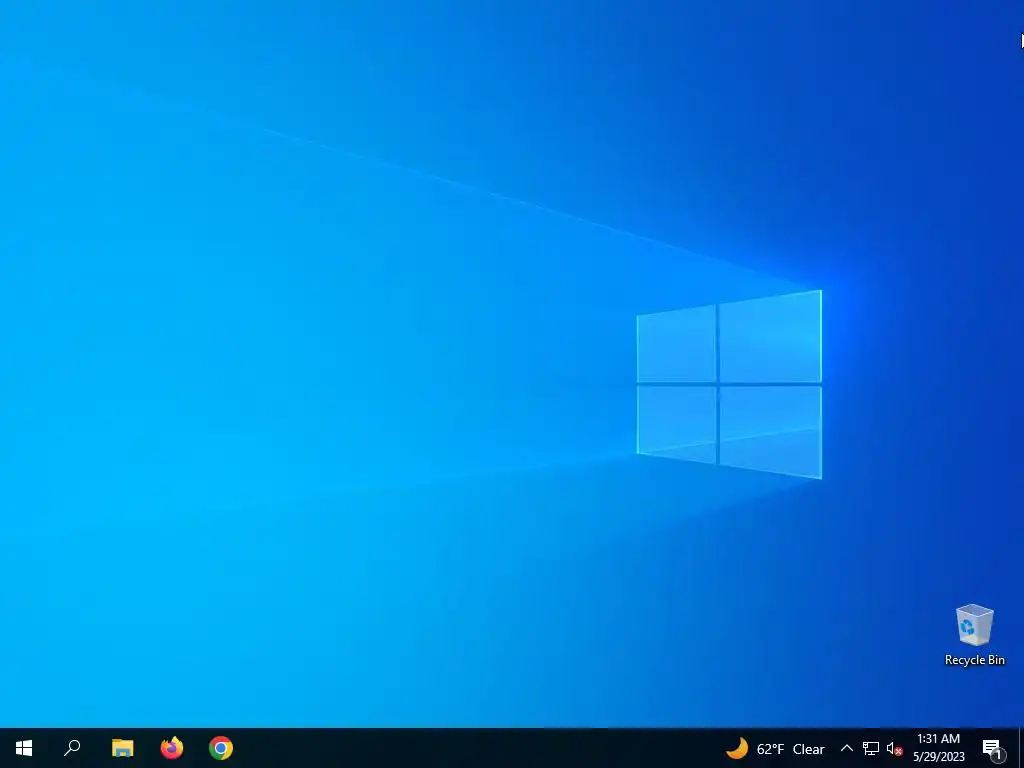
Task: Click the 62°F Clear weather text
Action: pyautogui.click(x=790, y=749)
